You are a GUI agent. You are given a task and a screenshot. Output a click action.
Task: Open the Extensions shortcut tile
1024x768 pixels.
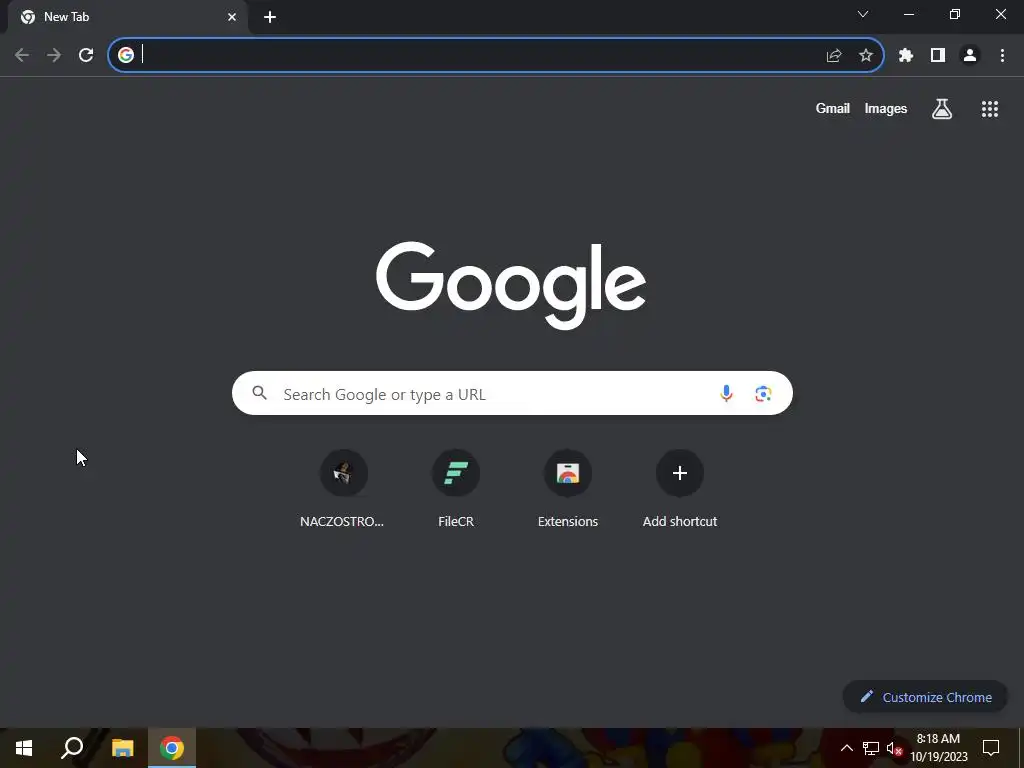click(568, 488)
